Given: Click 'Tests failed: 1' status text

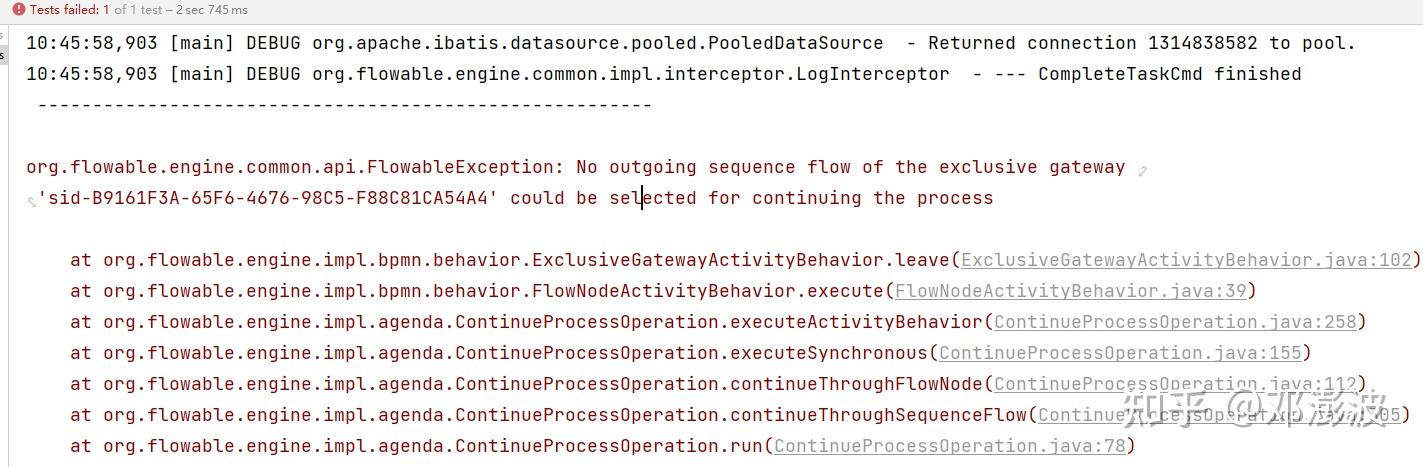Looking at the screenshot, I should click(70, 10).
